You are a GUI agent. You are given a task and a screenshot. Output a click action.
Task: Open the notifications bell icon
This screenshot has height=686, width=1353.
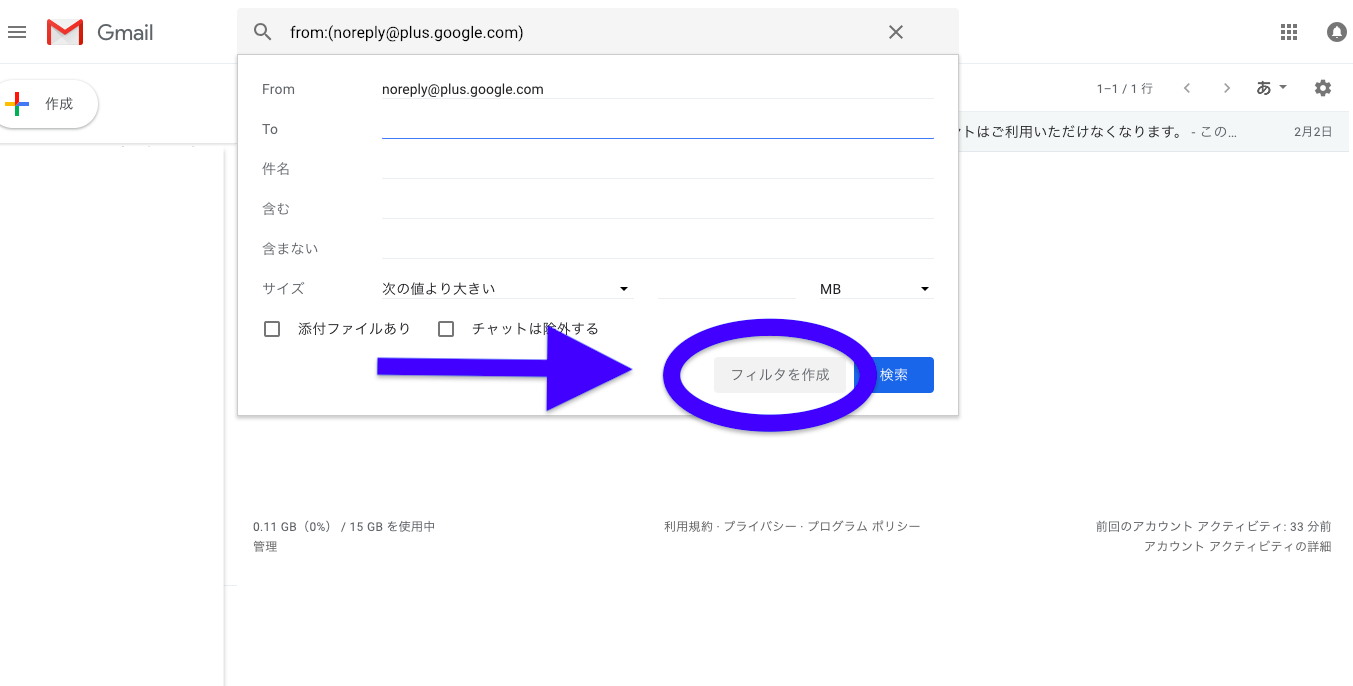pyautogui.click(x=1336, y=32)
